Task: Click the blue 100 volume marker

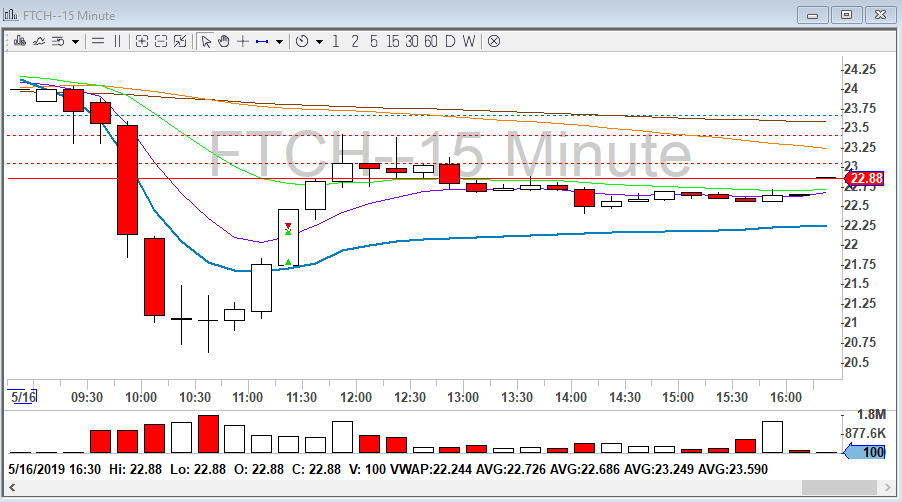Action: 865,452
